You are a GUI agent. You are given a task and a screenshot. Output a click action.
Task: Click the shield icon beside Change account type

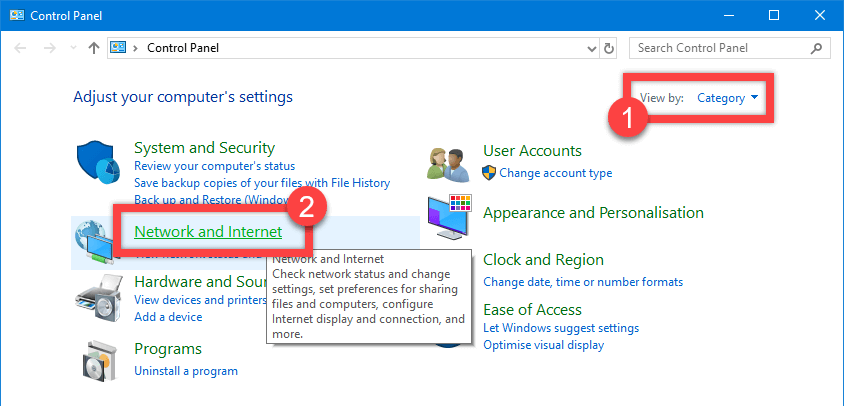click(489, 173)
